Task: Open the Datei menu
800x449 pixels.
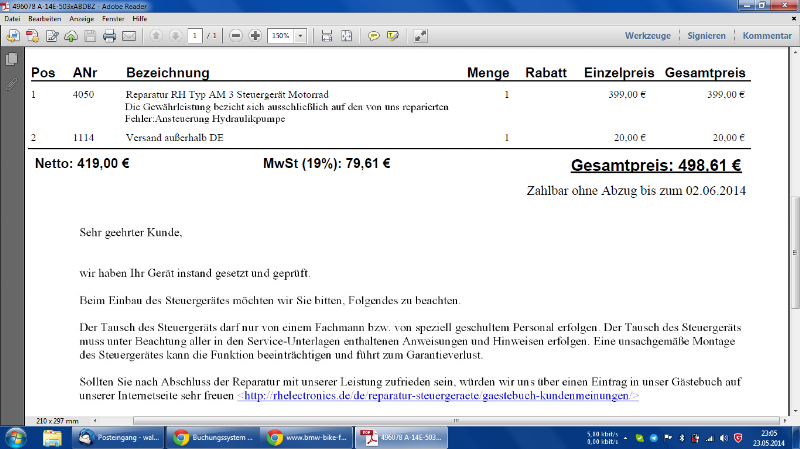Action: tap(12, 19)
